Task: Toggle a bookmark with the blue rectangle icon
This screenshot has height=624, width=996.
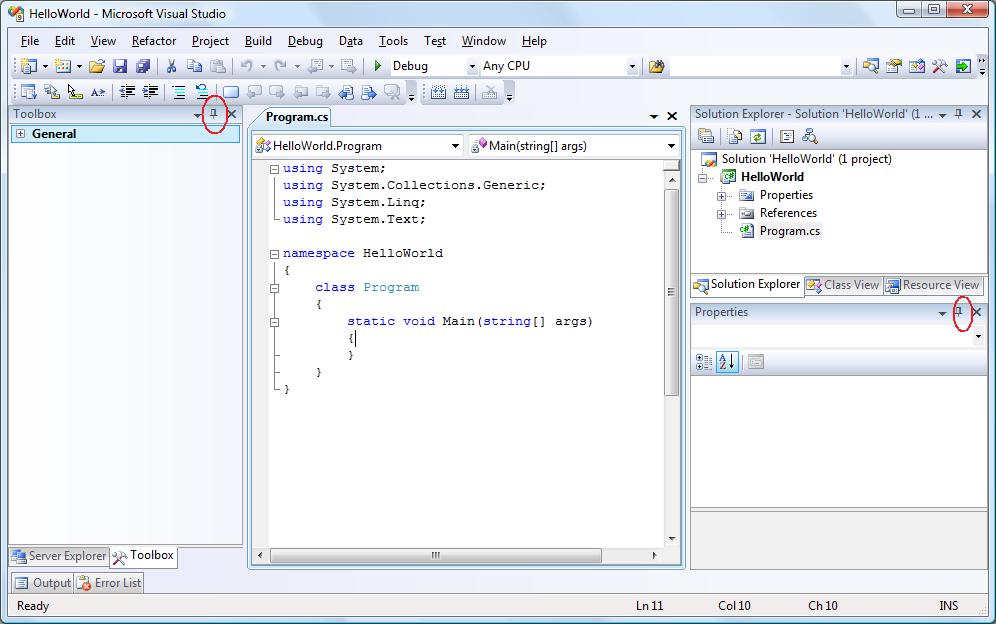Action: tap(231, 93)
